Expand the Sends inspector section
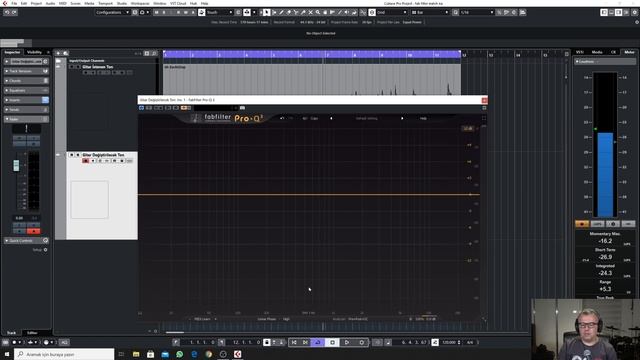Image resolution: width=640 pixels, height=360 pixels. 26,110
